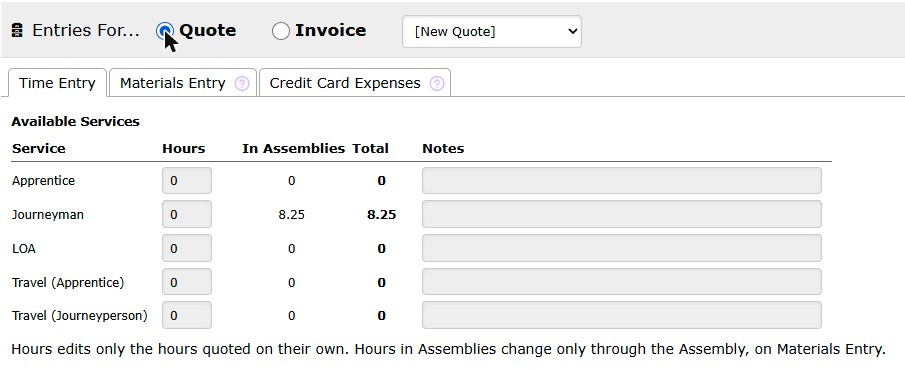This screenshot has width=905, height=369.
Task: Click the LOA notes field
Action: coord(622,248)
